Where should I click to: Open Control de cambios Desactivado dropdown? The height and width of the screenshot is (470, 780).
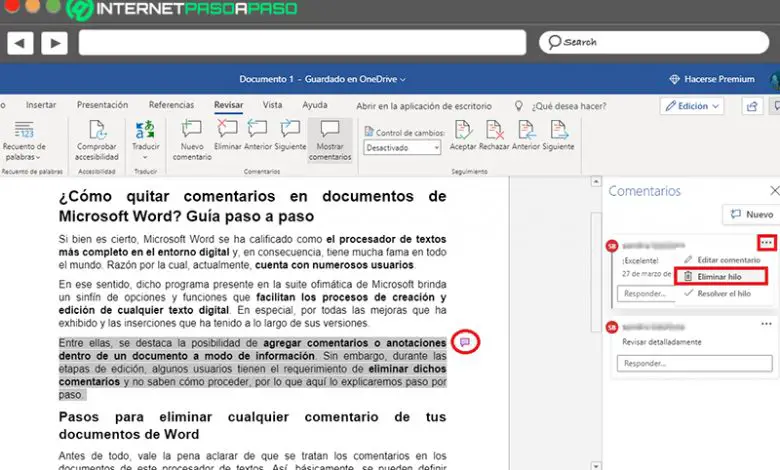[402, 148]
